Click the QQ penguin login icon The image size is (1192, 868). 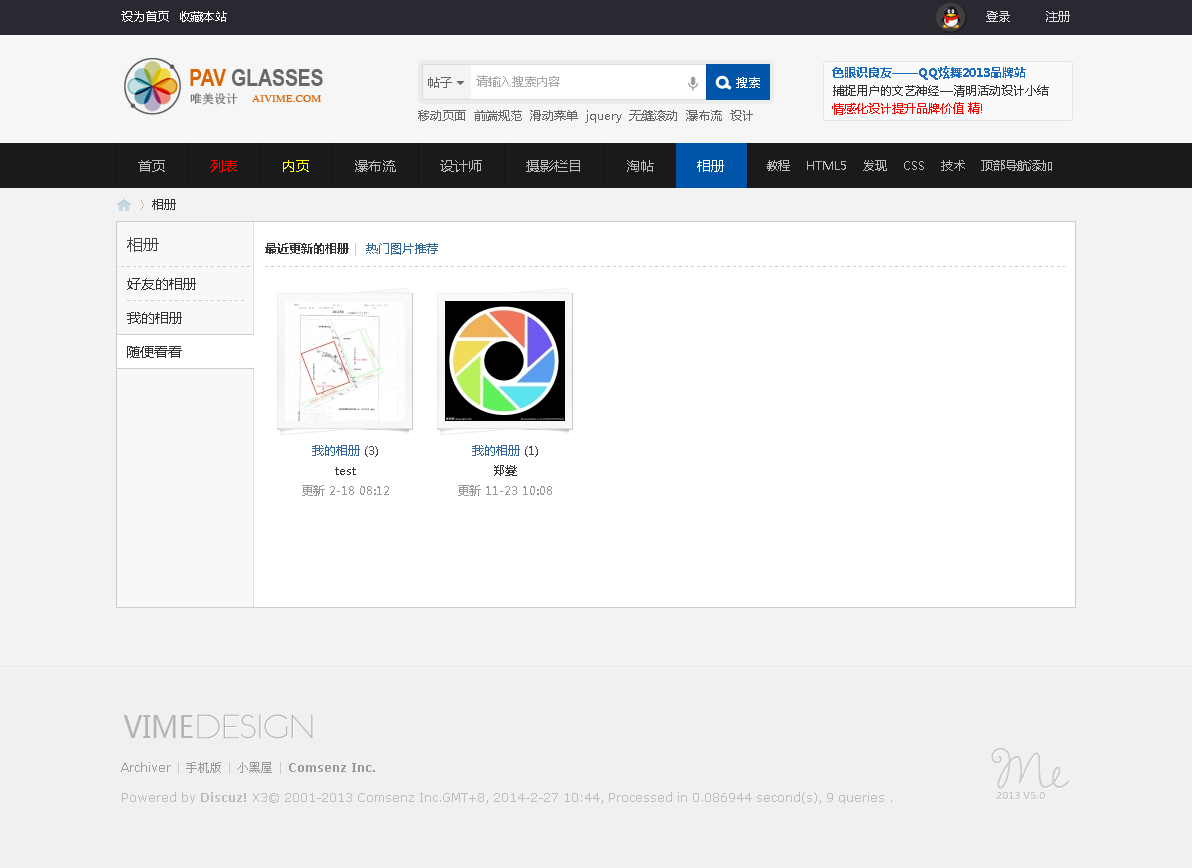pyautogui.click(x=950, y=17)
